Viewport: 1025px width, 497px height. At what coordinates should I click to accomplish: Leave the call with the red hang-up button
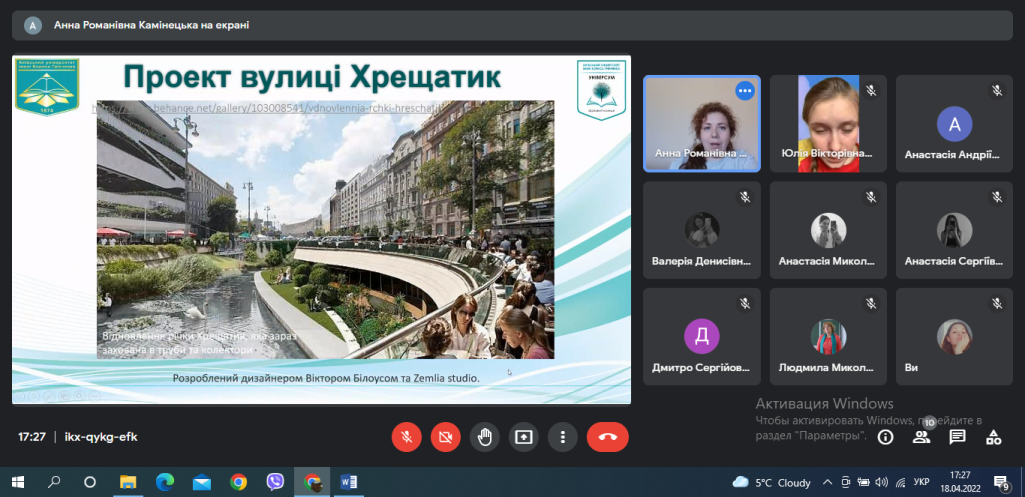tap(607, 437)
